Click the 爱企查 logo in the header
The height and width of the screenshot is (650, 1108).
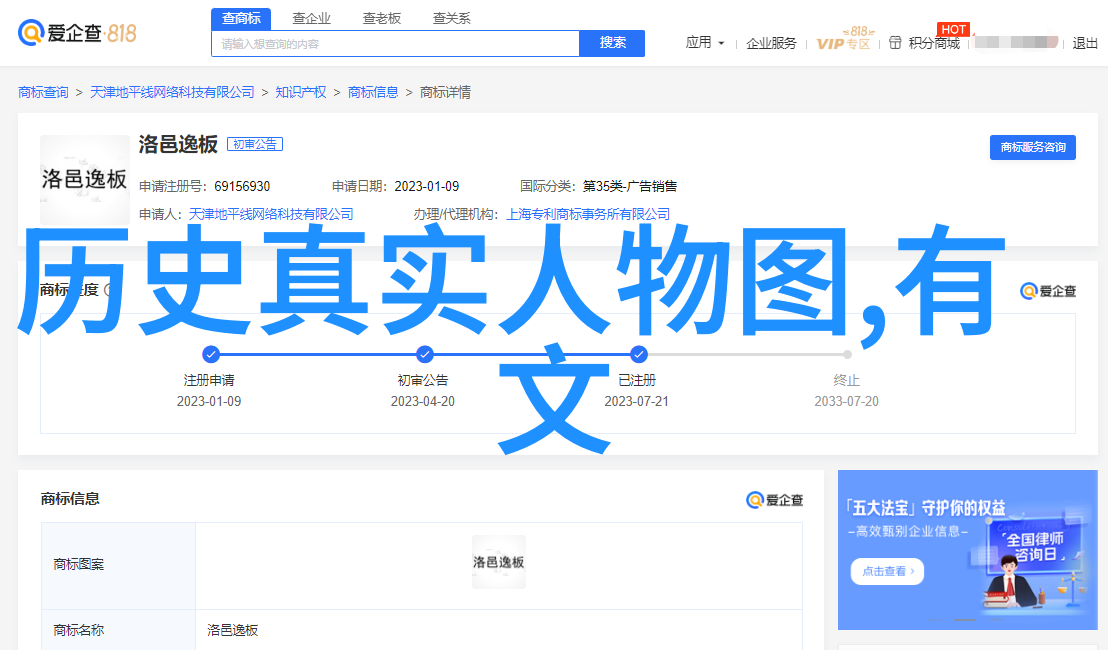tap(77, 32)
